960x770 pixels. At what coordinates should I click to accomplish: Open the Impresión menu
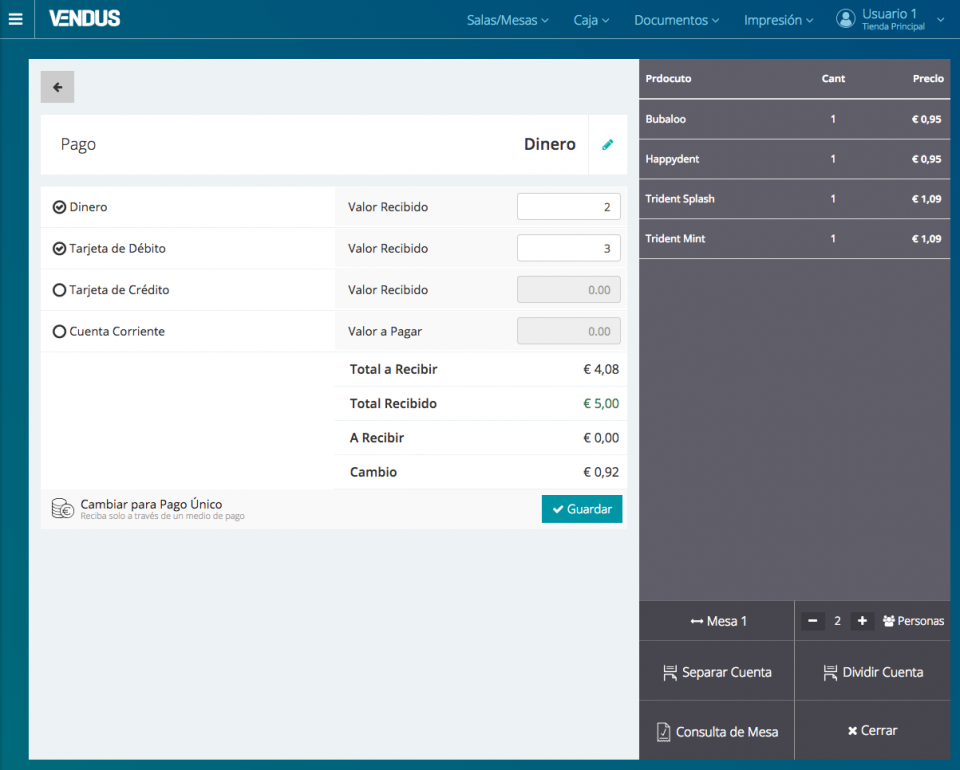[778, 20]
